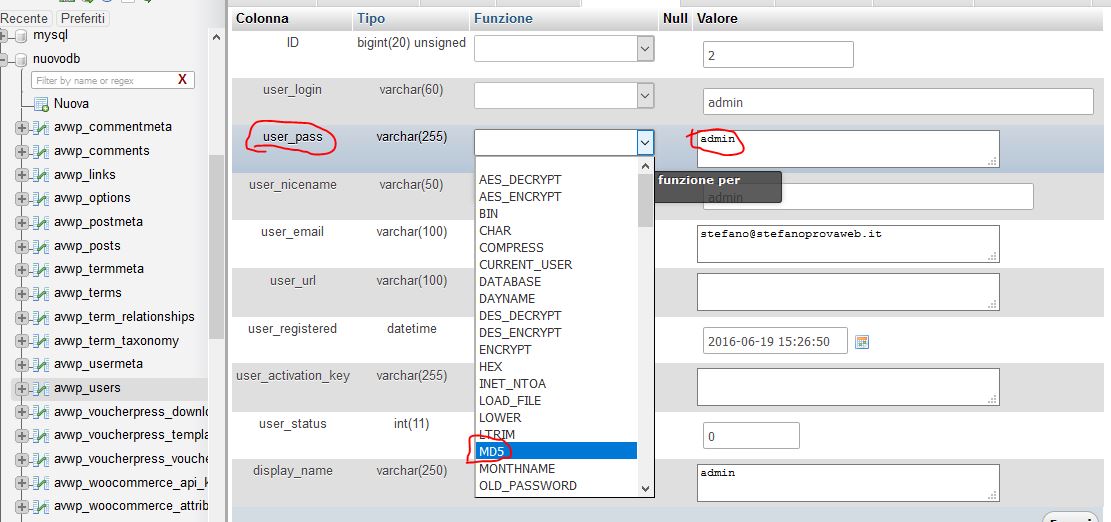Viewport: 1111px width, 522px height.
Task: Click the function list scrollbar down arrow
Action: tap(645, 488)
